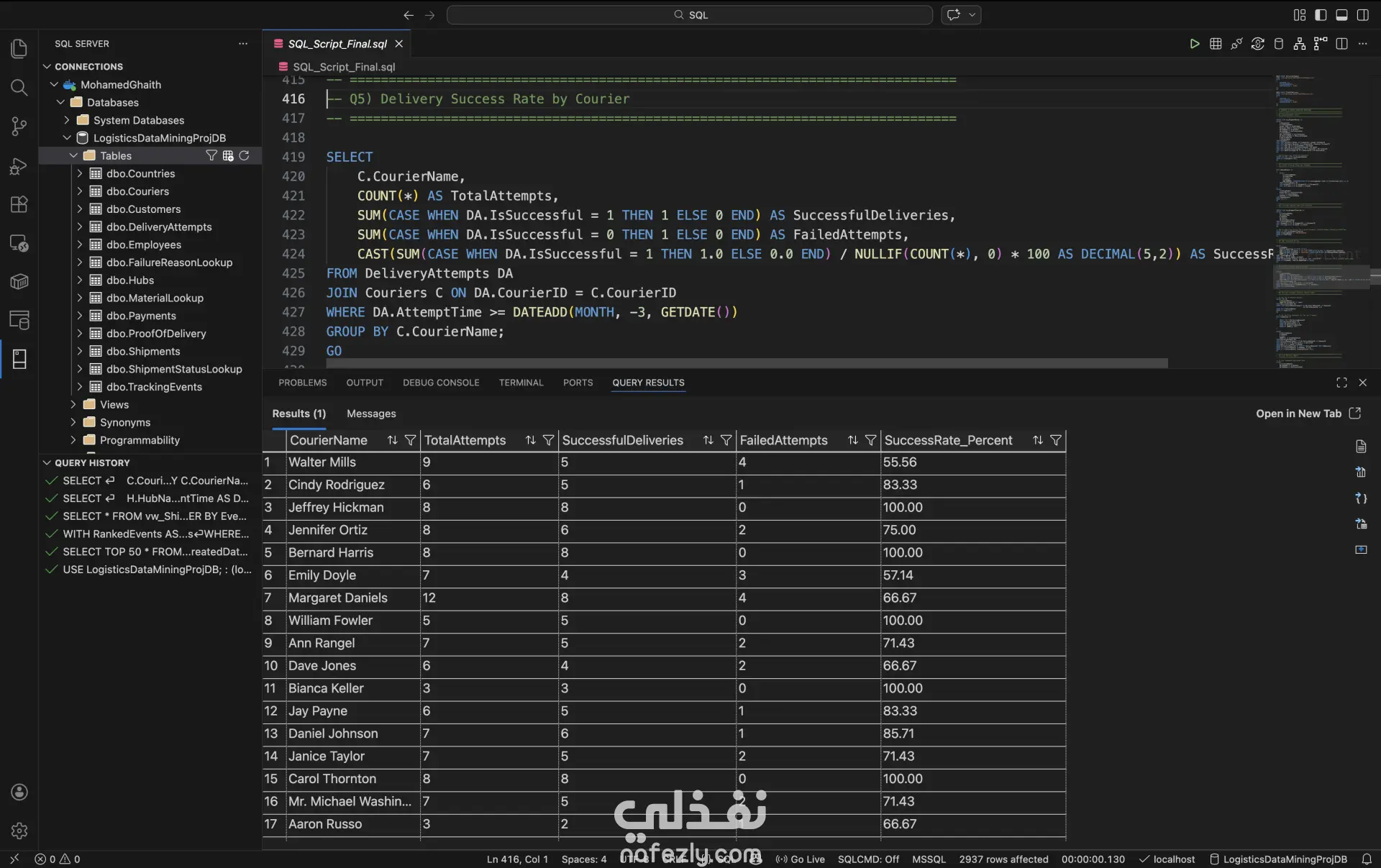
Task: Click the JSON export icon beside results
Action: (1361, 498)
